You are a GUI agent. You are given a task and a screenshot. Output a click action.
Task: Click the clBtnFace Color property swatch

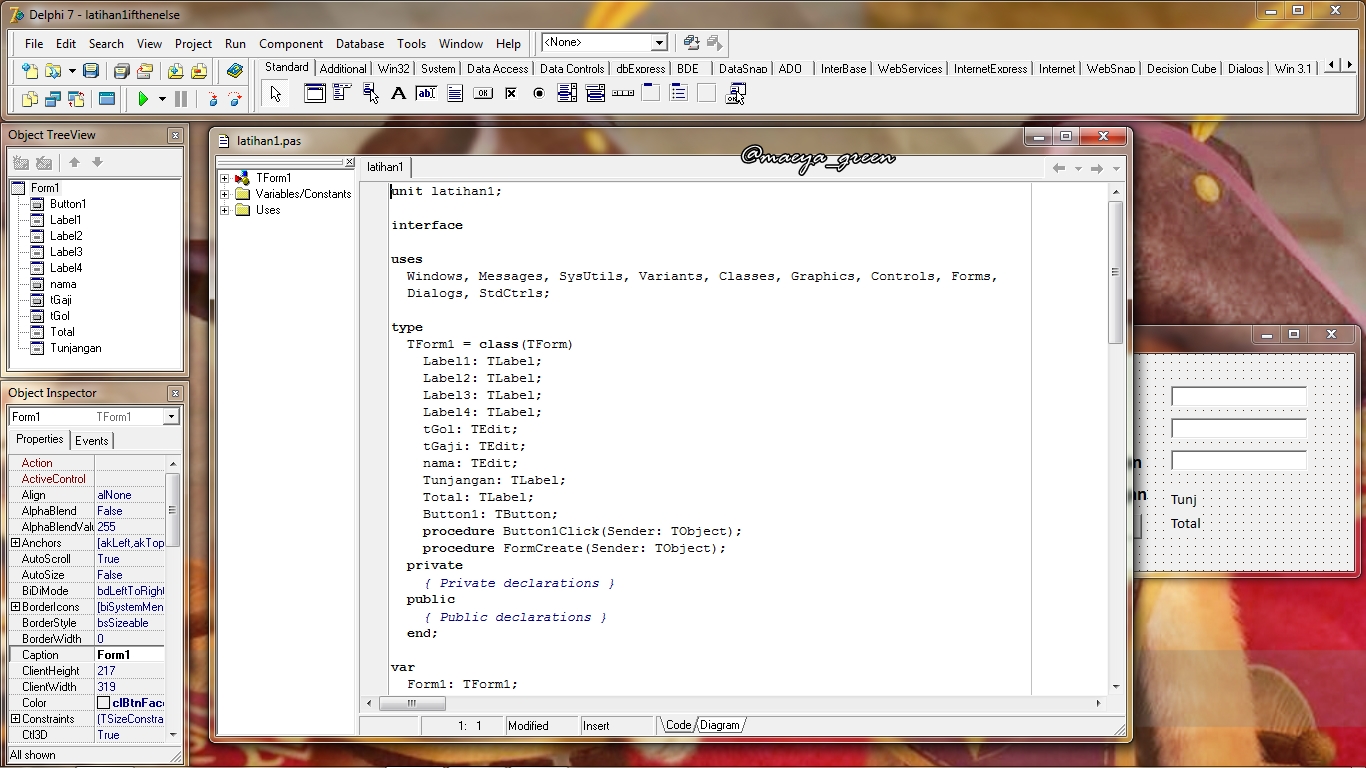point(104,703)
